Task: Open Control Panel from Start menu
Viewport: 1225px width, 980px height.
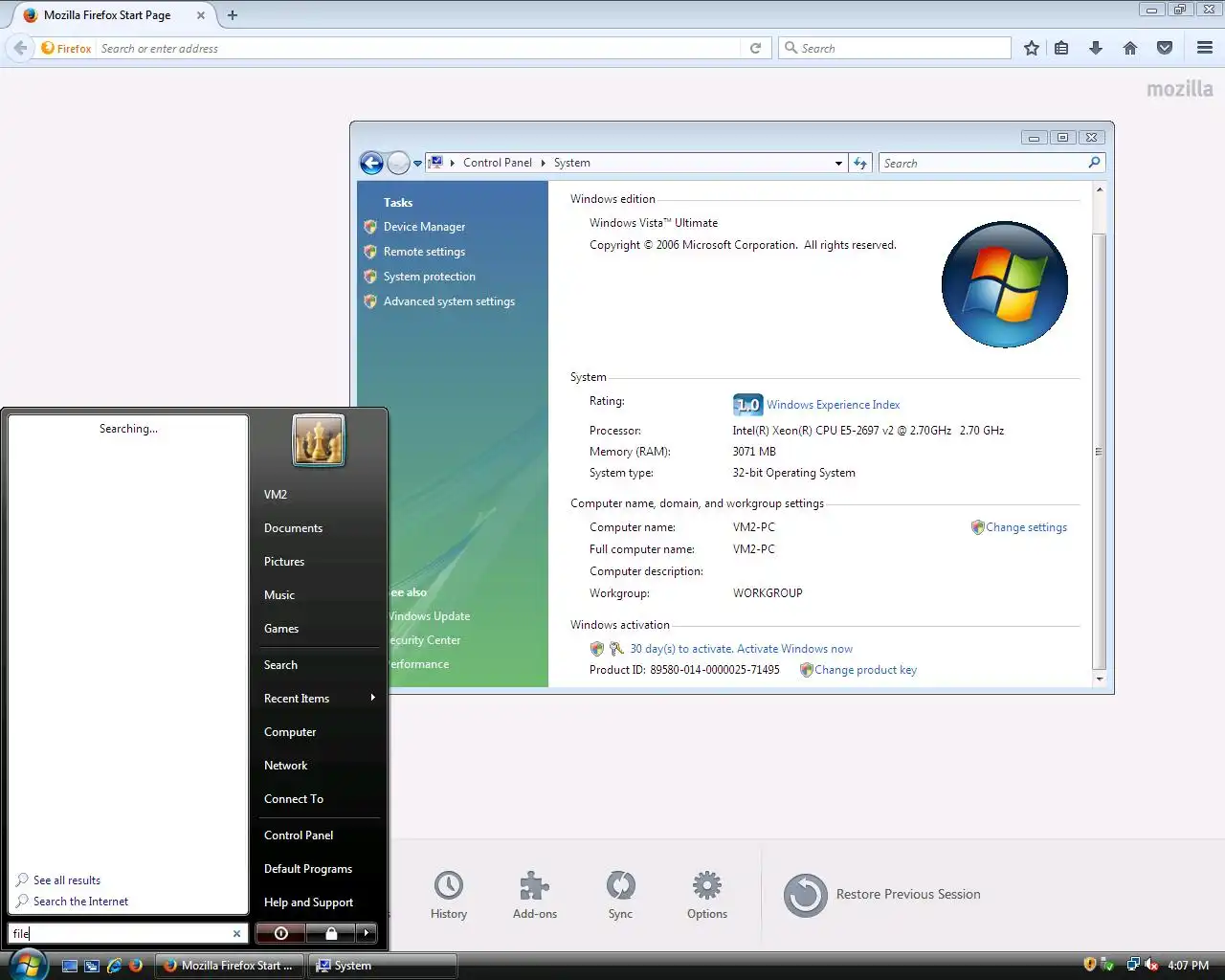Action: coord(299,835)
